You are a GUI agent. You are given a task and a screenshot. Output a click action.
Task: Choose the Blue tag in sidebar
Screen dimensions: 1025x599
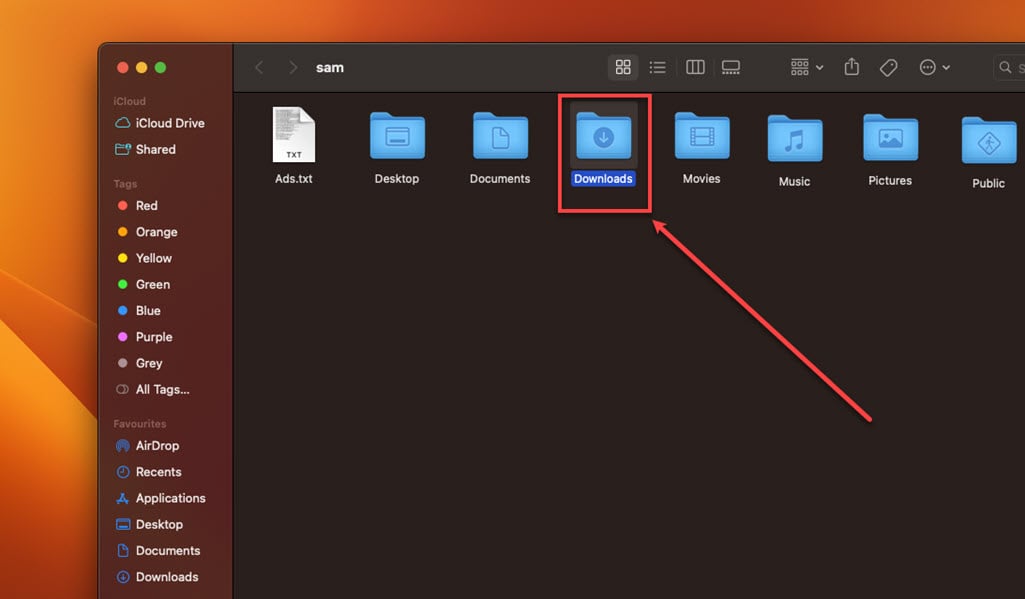pyautogui.click(x=139, y=310)
